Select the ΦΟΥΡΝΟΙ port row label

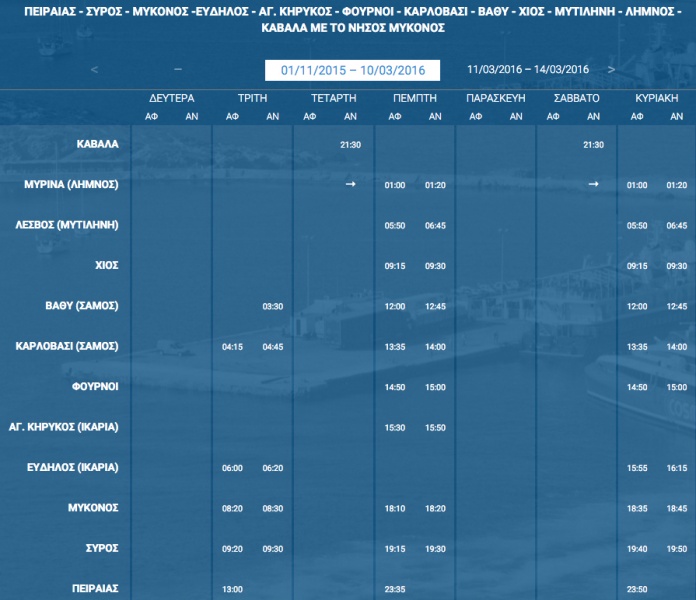pos(95,387)
